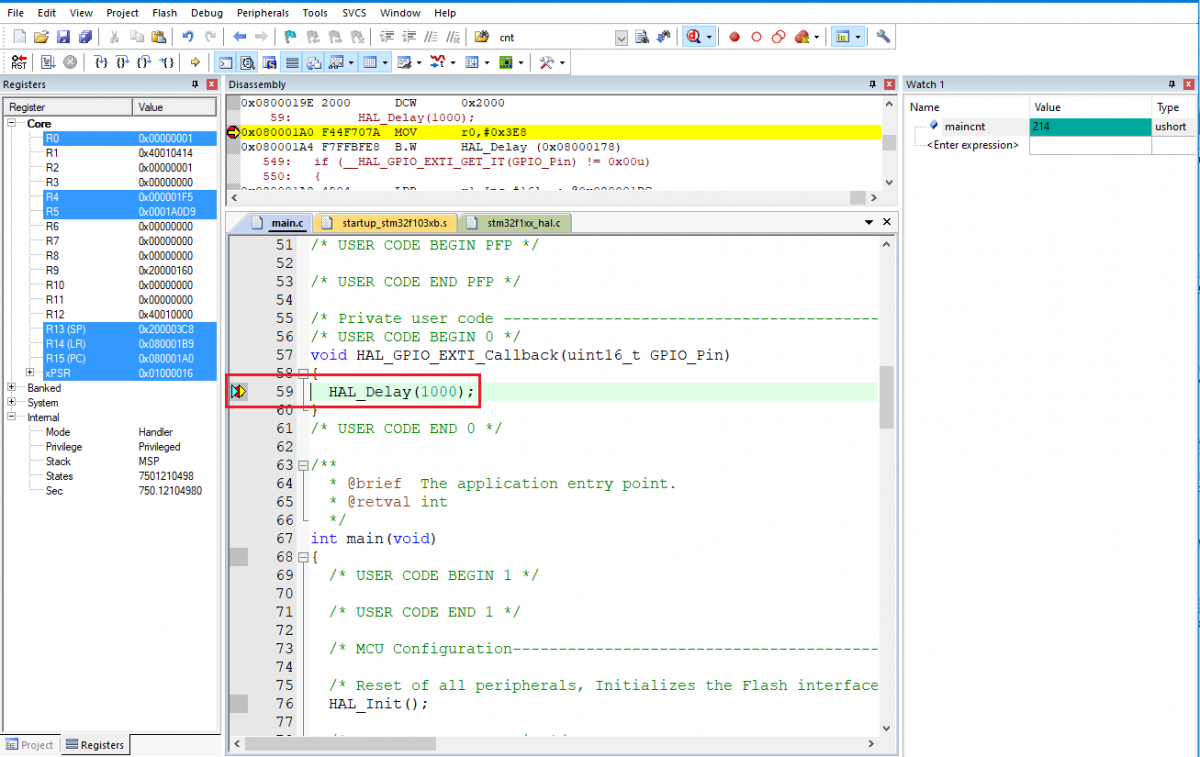Collapse the Core registers group
Screen dimensions: 1200x757
[x=12, y=124]
